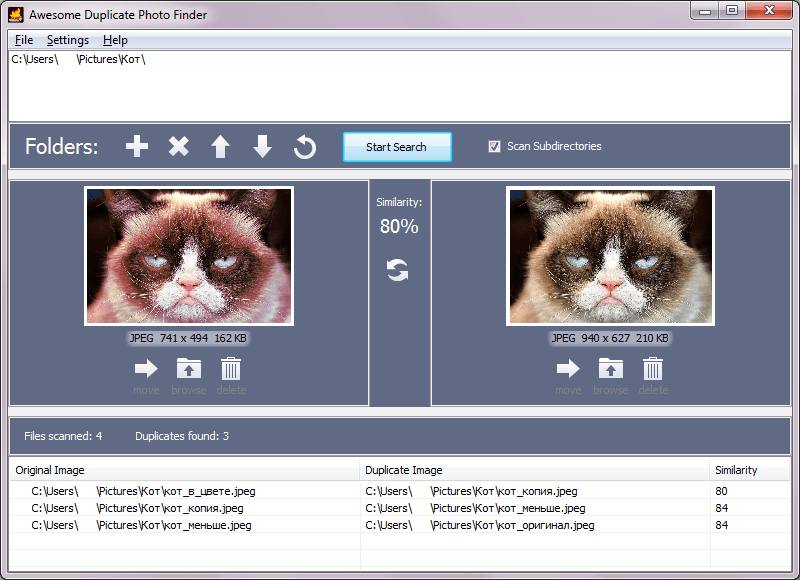Move folder down with the down arrow
Image resolution: width=800 pixels, height=580 pixels.
262,146
